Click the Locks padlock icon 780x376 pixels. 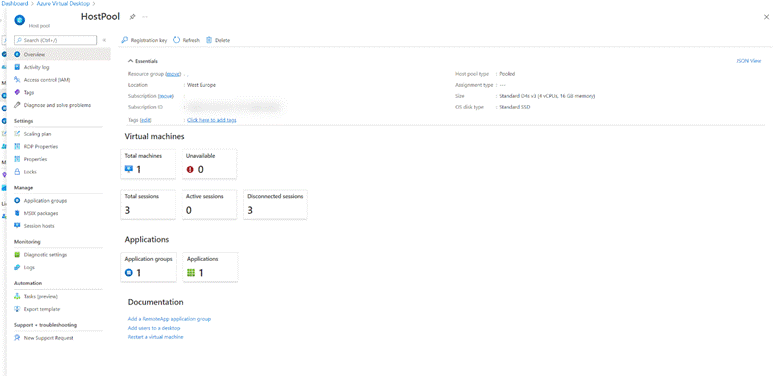point(17,172)
